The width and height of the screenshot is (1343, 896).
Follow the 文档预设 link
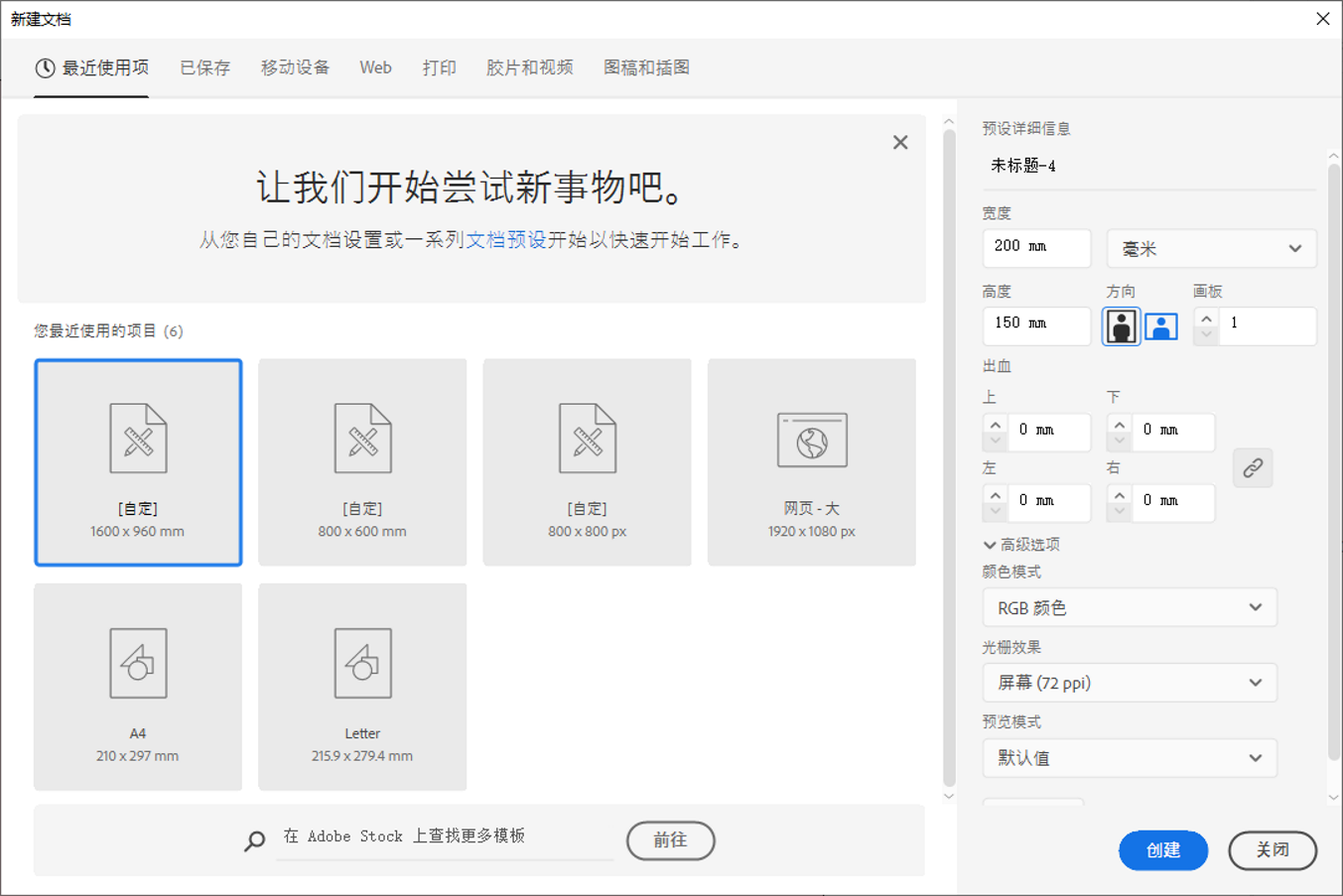click(x=506, y=239)
